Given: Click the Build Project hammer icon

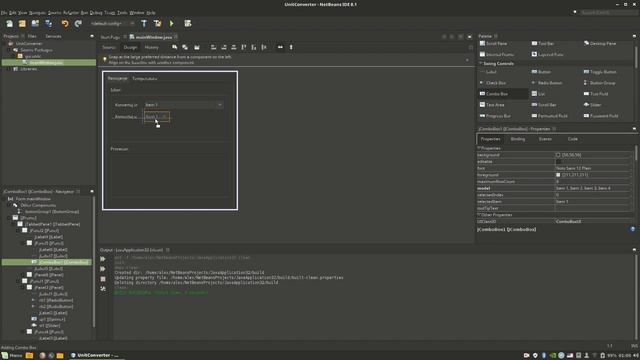Looking at the screenshot, I should [x=144, y=24].
